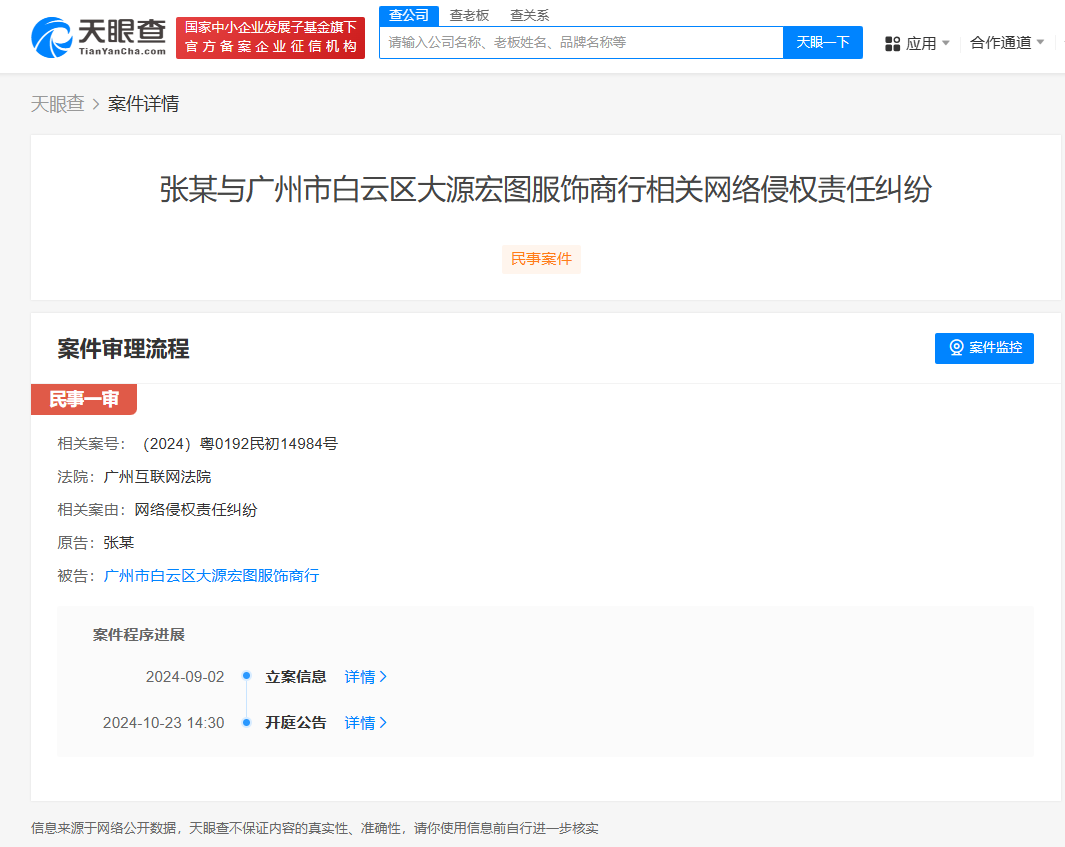Click the case title heading 张某与广州市白云区大源宏图服饰商行
1065x847 pixels.
(545, 189)
